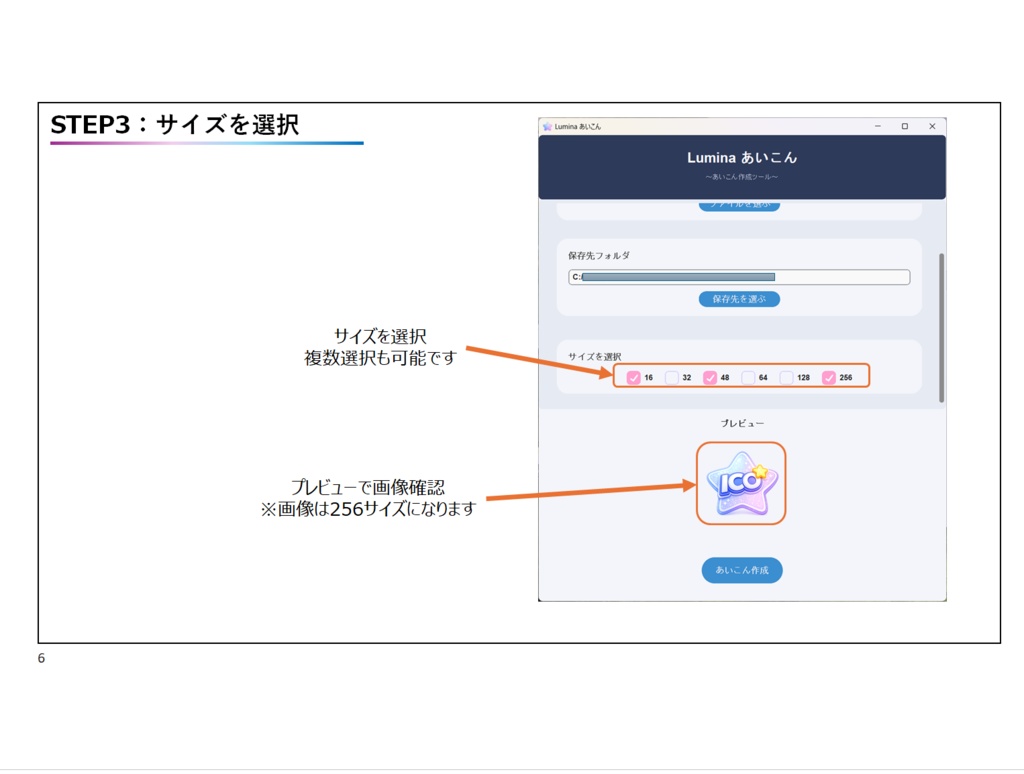Enable the 128 size checkbox

(786, 377)
